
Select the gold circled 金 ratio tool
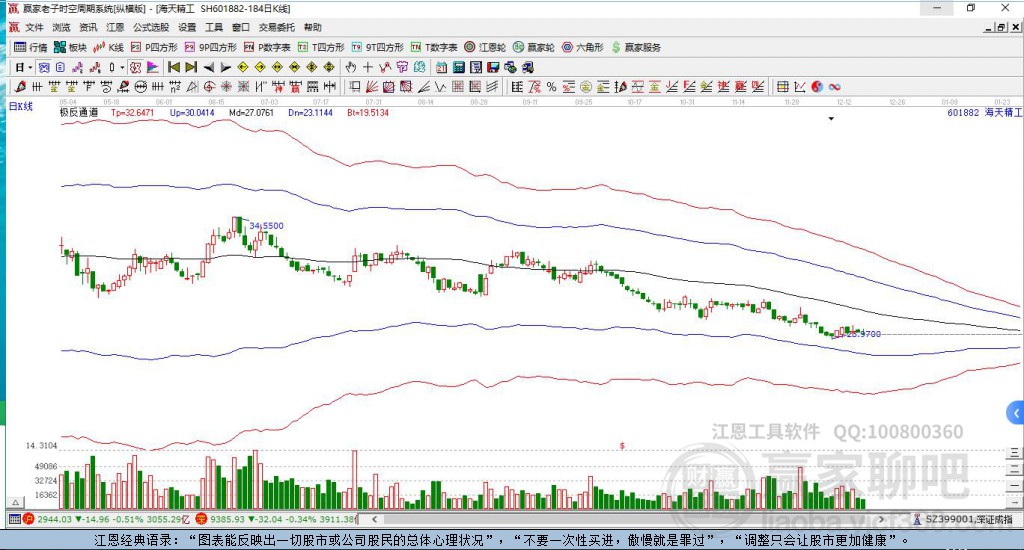[x=586, y=87]
